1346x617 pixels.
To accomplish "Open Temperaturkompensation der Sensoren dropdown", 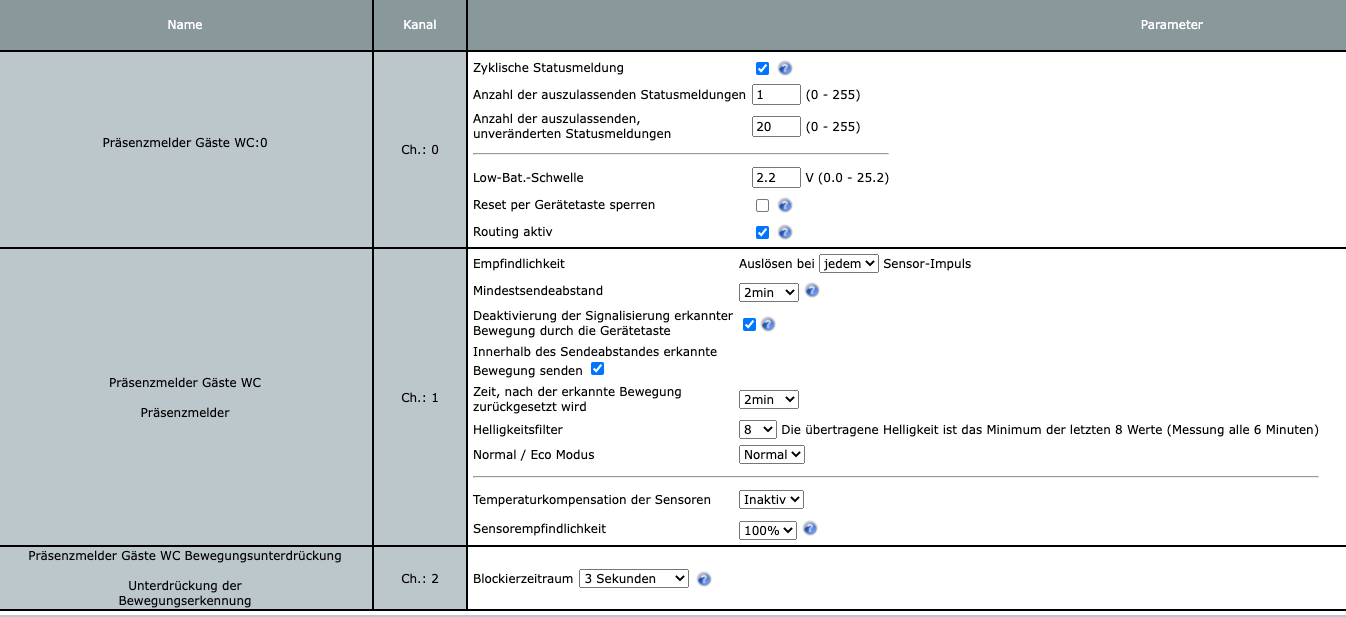I will point(771,499).
